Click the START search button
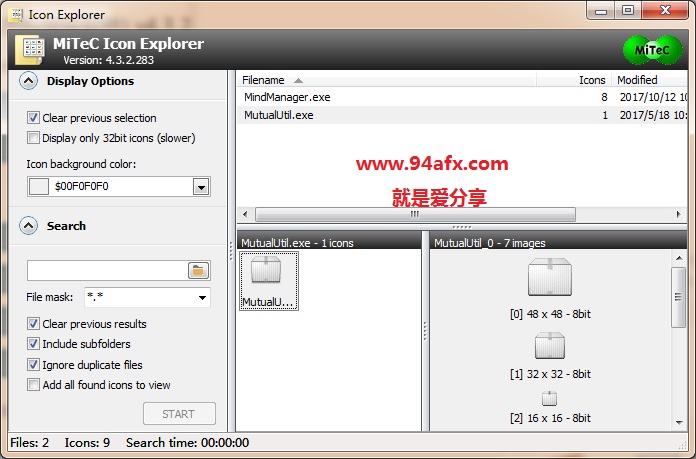The image size is (696, 459). (179, 414)
